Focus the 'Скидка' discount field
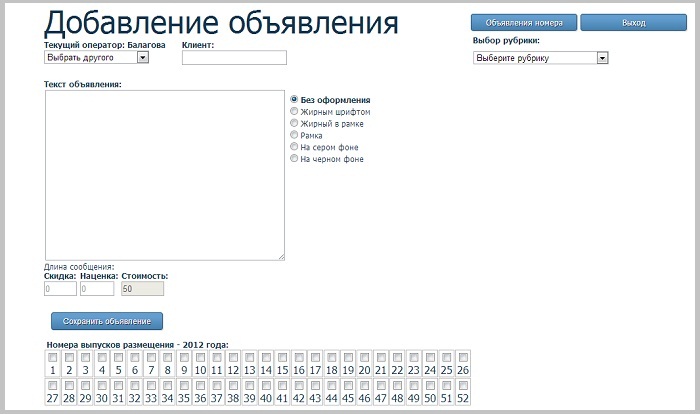 pos(60,289)
